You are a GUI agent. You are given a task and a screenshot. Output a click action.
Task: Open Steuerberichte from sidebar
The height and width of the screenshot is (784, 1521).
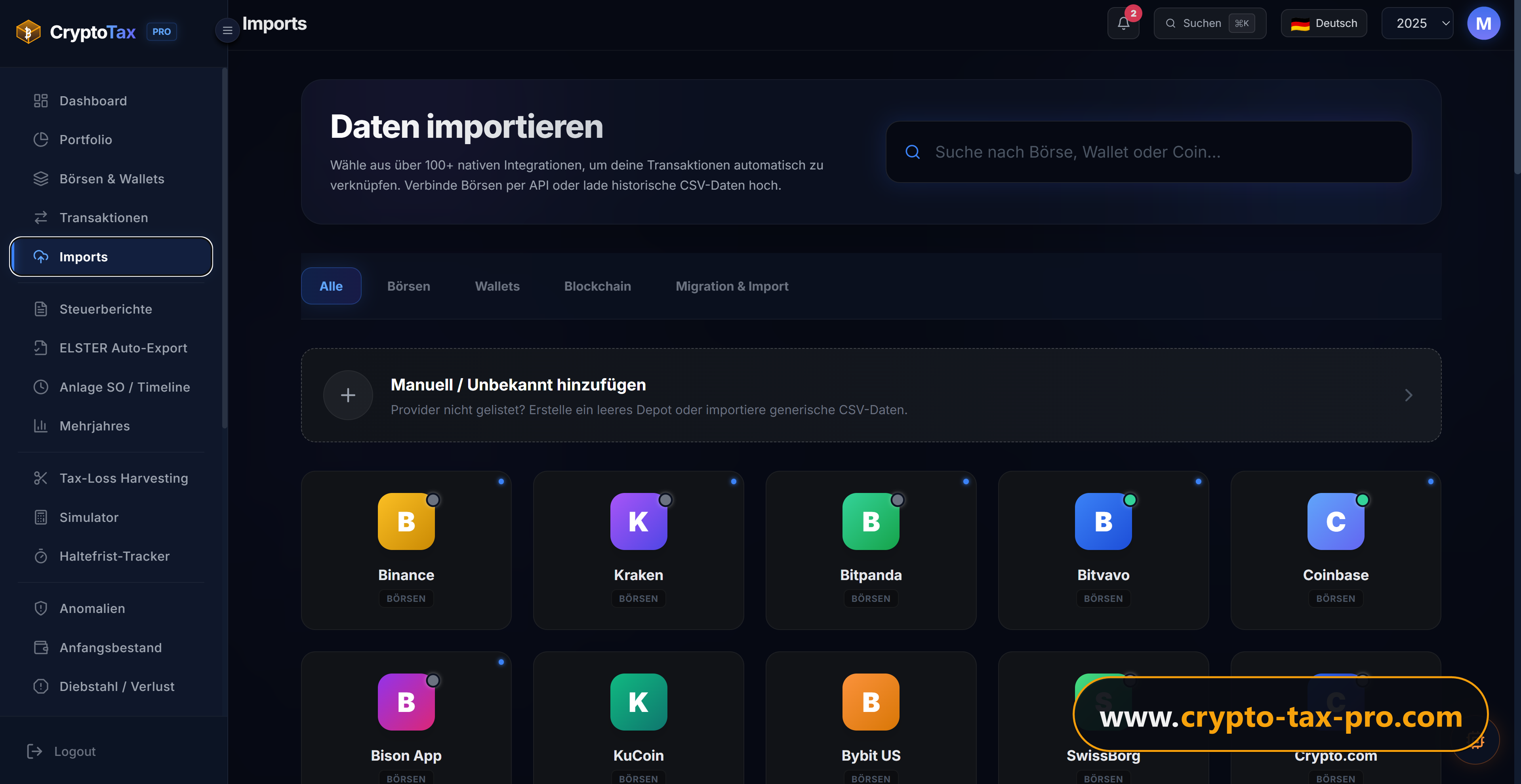(111, 309)
